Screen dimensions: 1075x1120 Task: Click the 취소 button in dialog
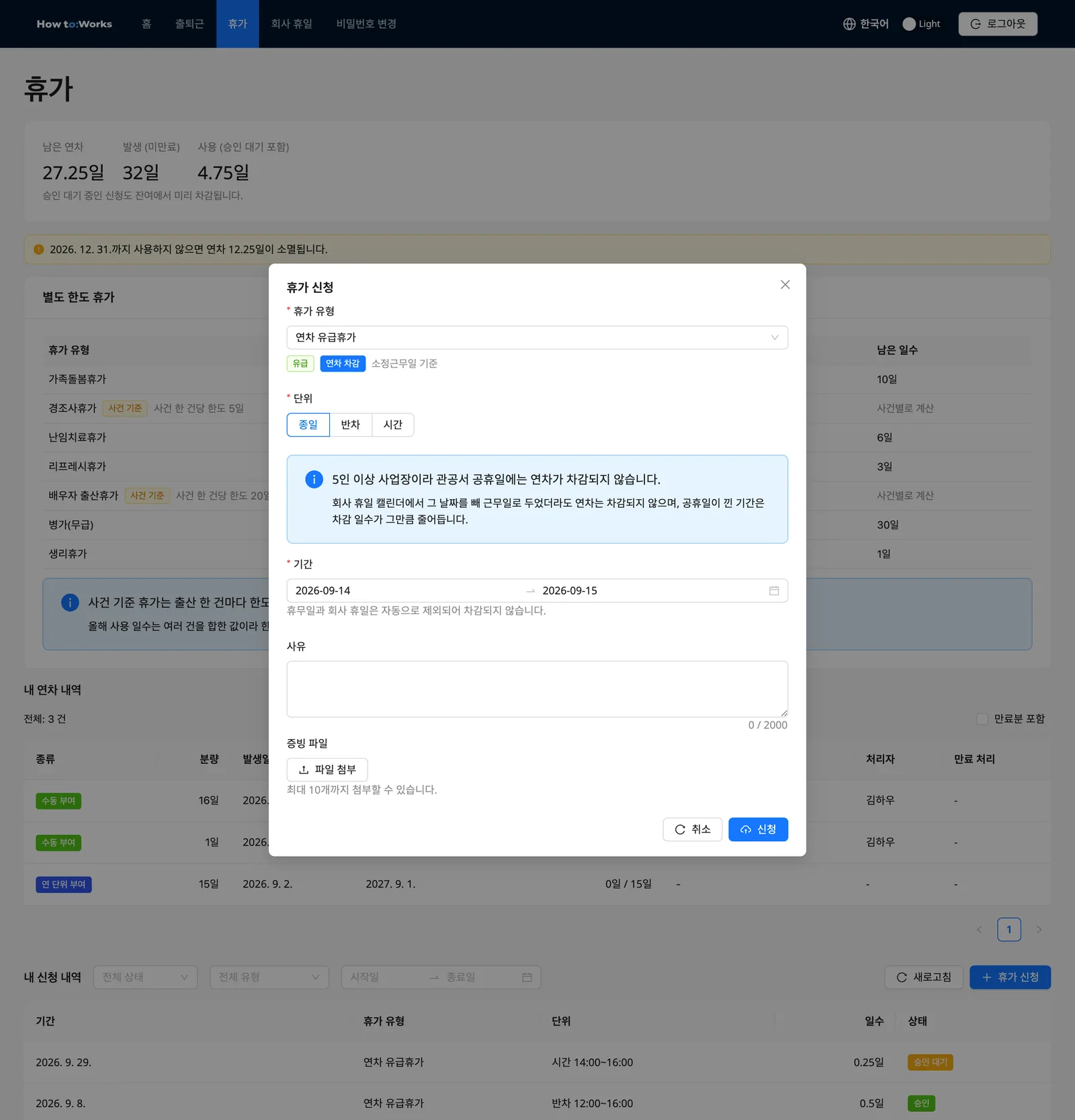point(692,830)
